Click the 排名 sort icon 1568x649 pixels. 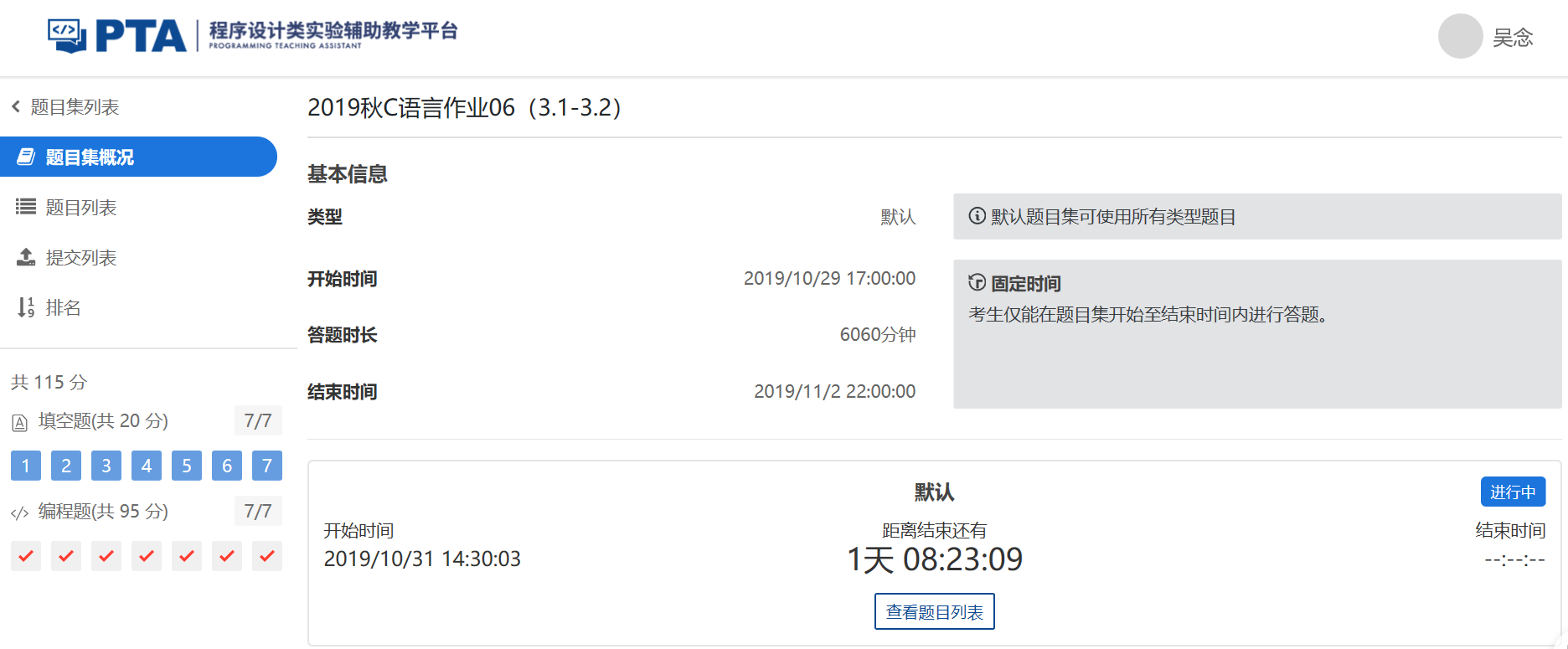pyautogui.click(x=26, y=307)
